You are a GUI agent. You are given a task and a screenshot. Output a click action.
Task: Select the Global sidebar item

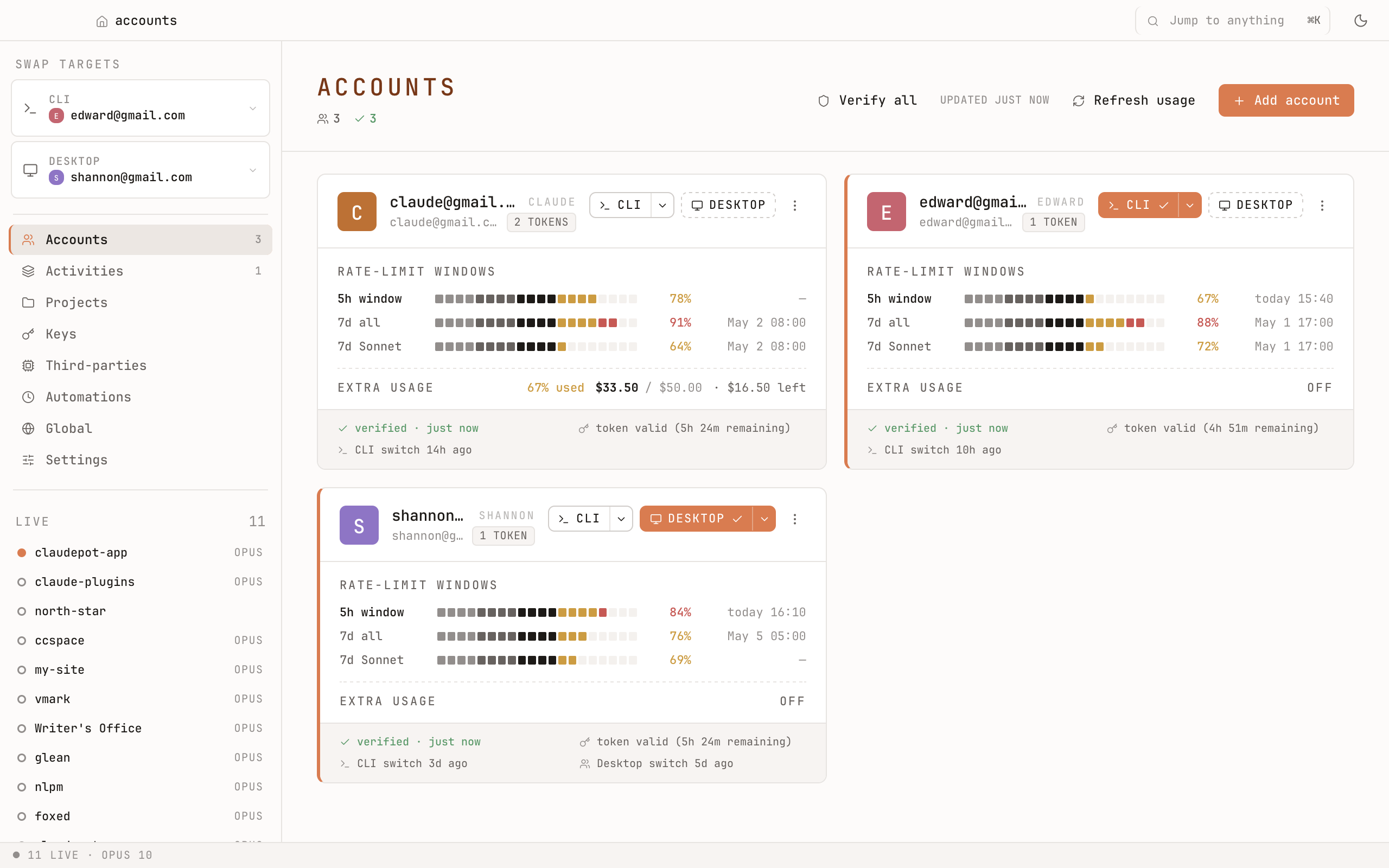coord(68,428)
